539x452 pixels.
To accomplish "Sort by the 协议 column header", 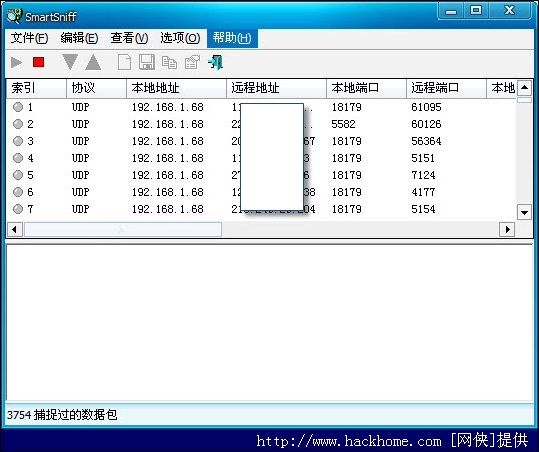I will point(96,88).
